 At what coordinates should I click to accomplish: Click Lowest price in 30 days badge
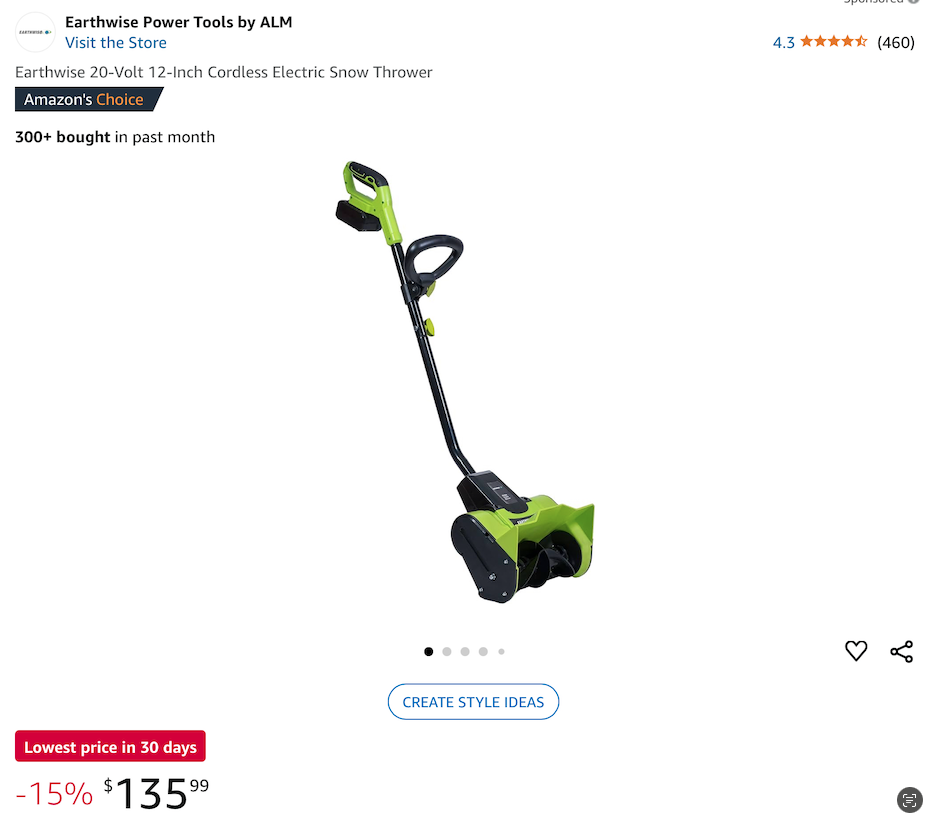click(x=110, y=746)
